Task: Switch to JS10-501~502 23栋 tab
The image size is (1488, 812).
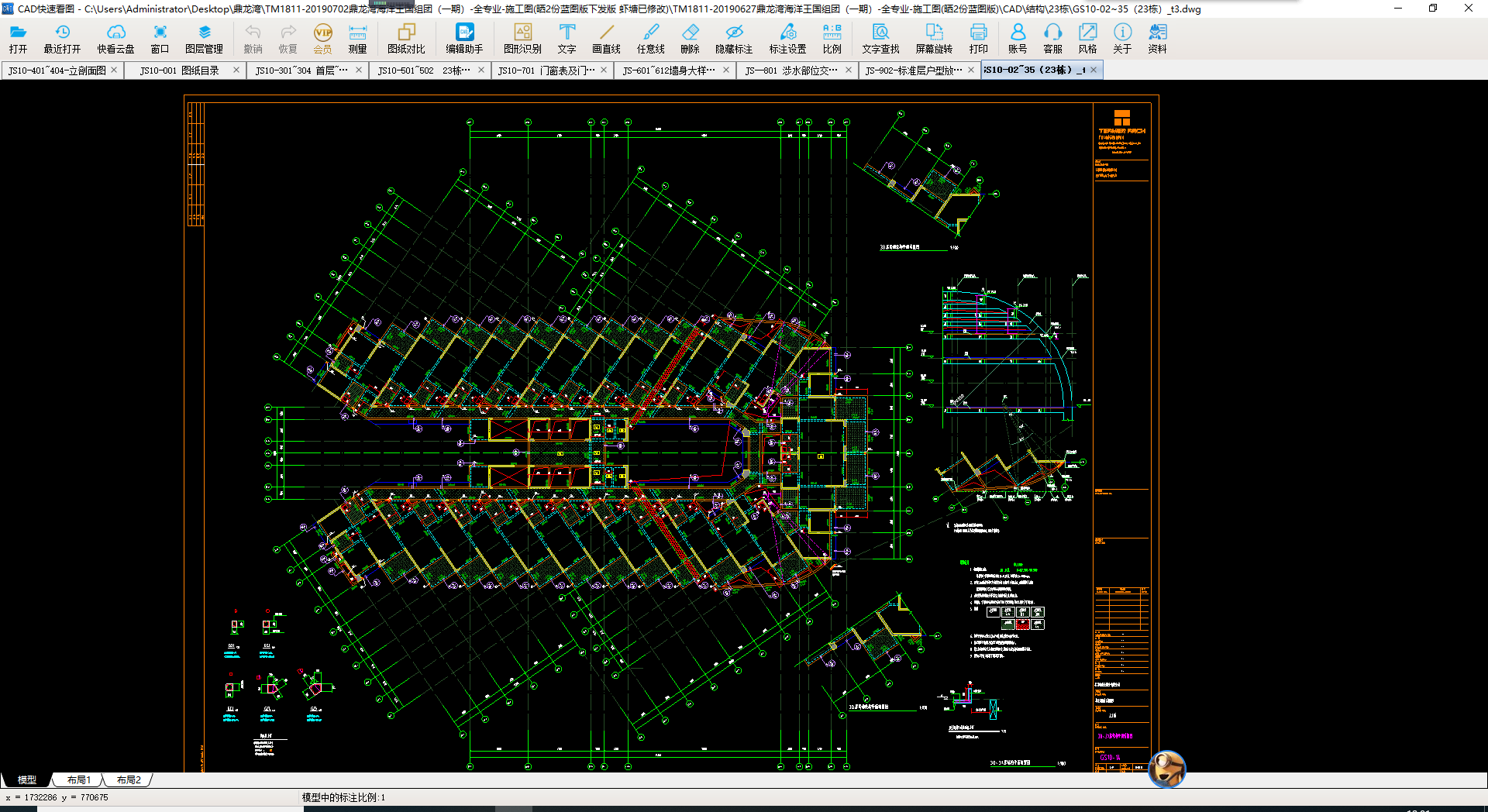Action: (x=424, y=71)
